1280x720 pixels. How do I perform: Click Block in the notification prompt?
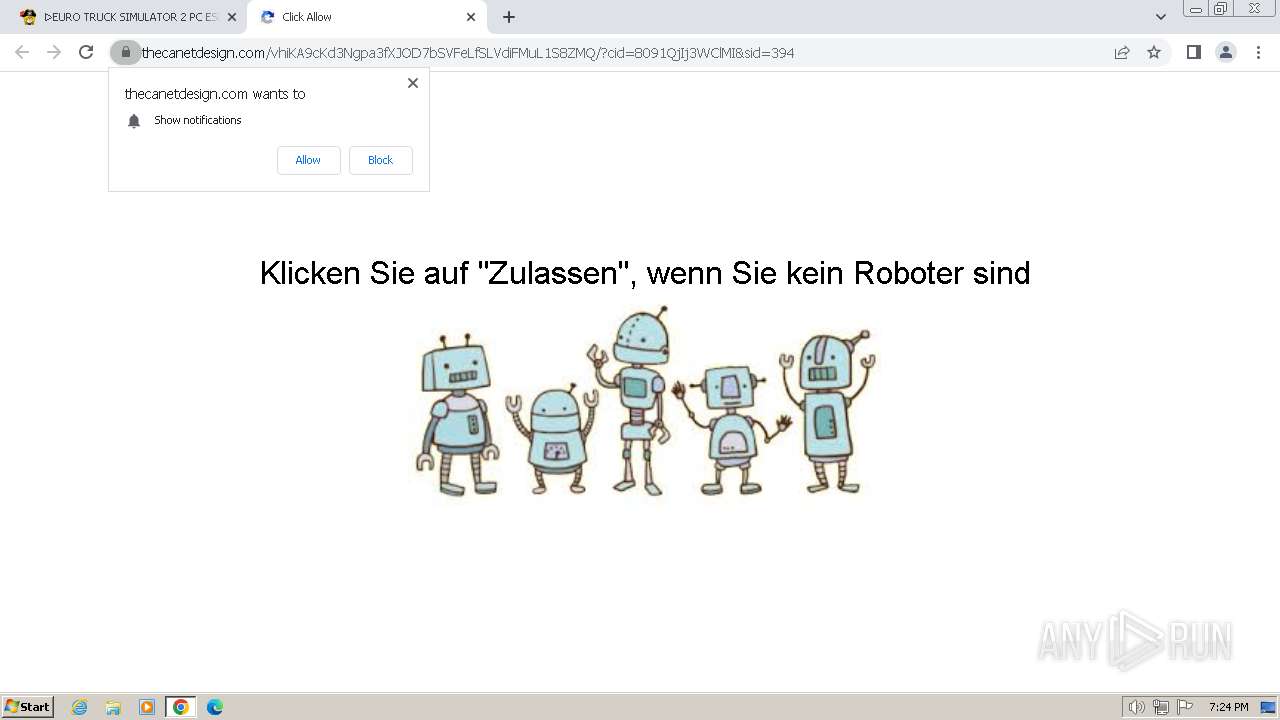[380, 160]
